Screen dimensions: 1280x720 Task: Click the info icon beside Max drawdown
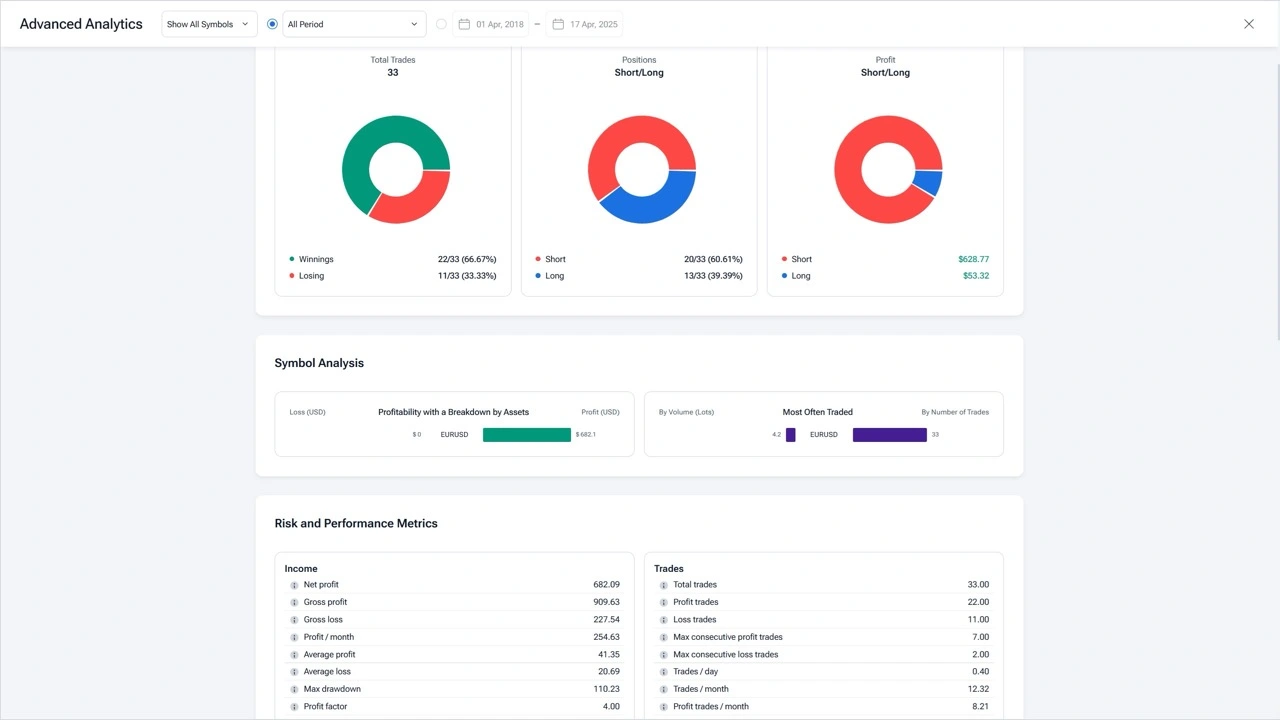point(294,690)
